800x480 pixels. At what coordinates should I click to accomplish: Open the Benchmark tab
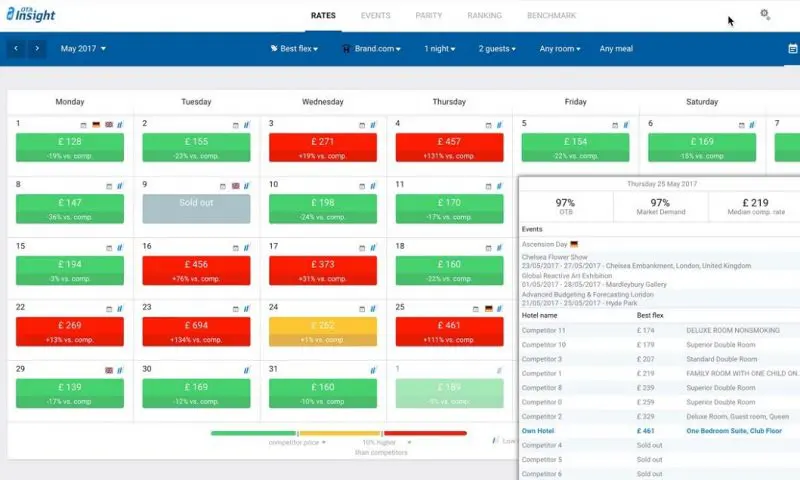point(552,15)
